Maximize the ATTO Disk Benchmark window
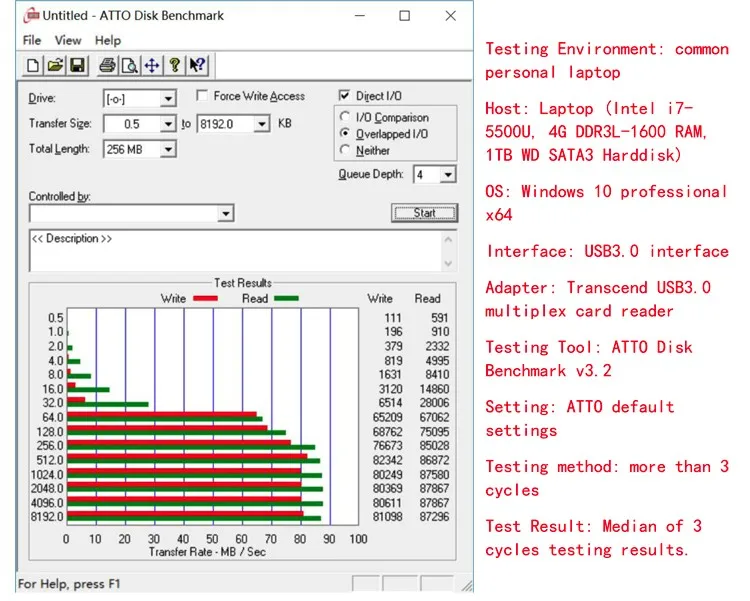 pos(405,16)
